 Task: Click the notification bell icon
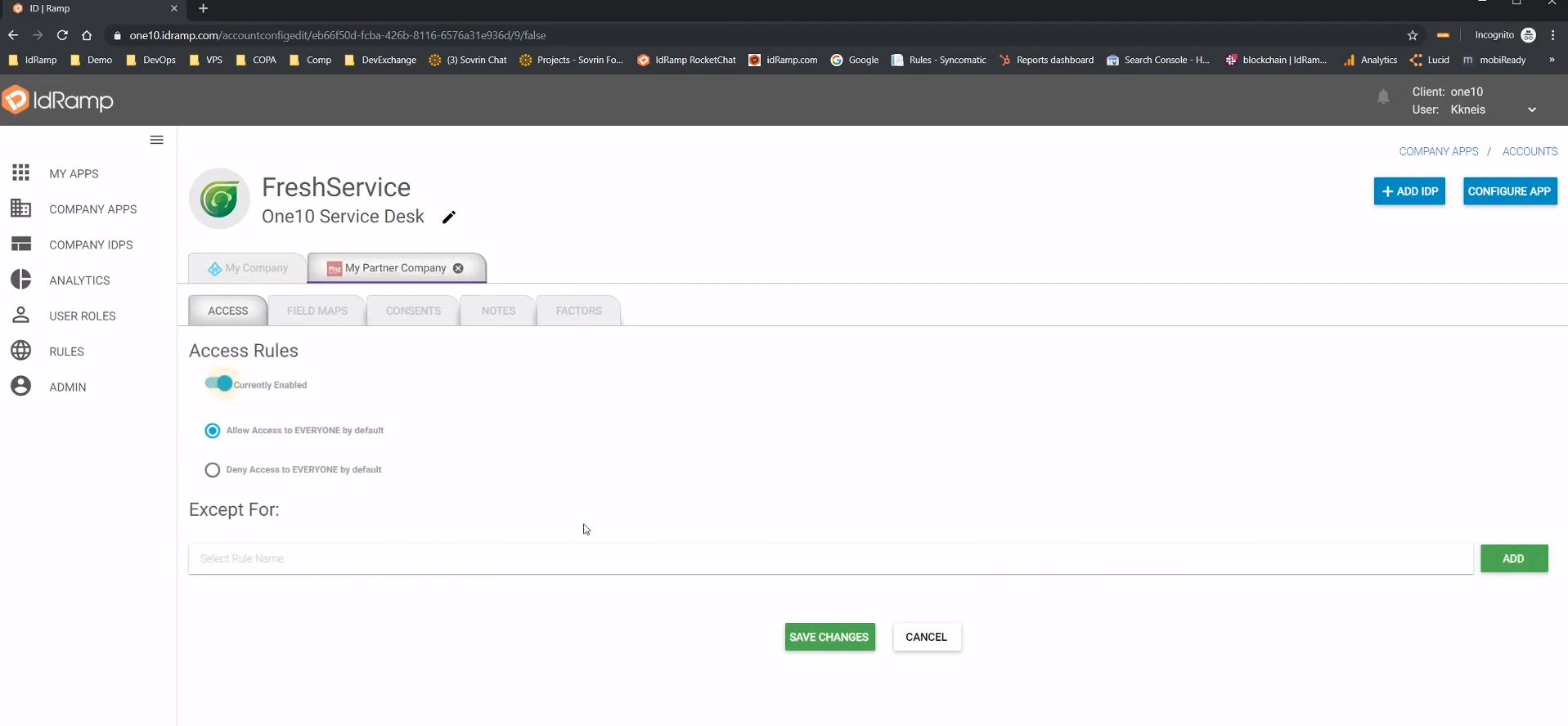click(1383, 96)
